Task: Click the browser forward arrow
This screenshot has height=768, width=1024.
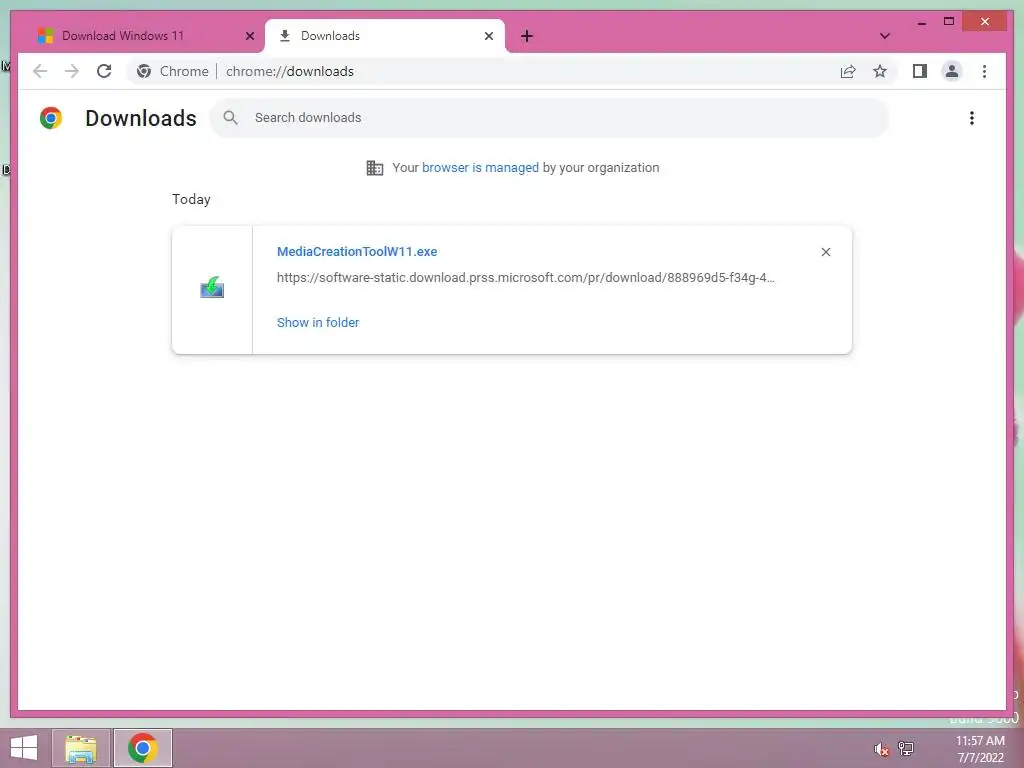Action: point(72,71)
